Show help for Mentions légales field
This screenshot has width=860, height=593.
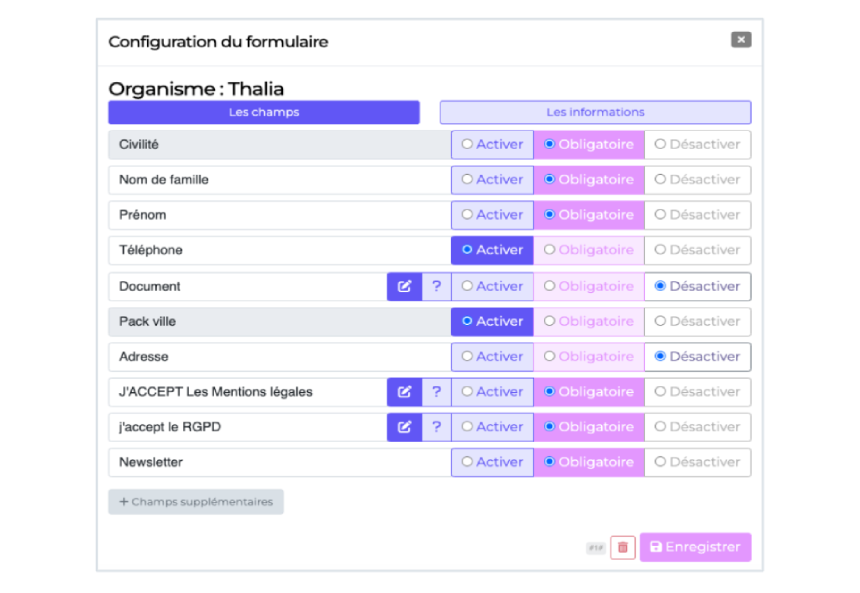point(436,392)
